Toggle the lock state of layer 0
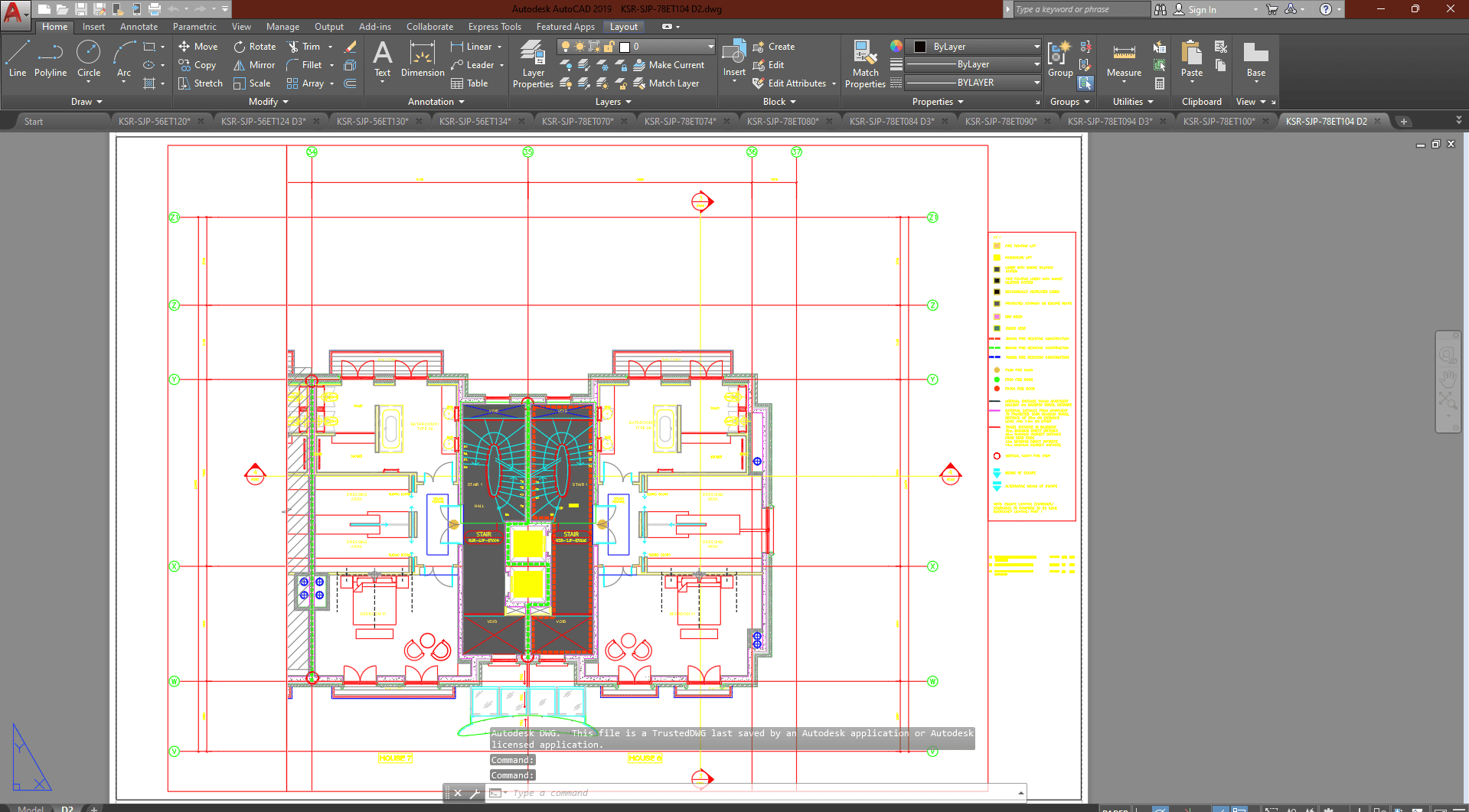1469x812 pixels. pyautogui.click(x=609, y=47)
